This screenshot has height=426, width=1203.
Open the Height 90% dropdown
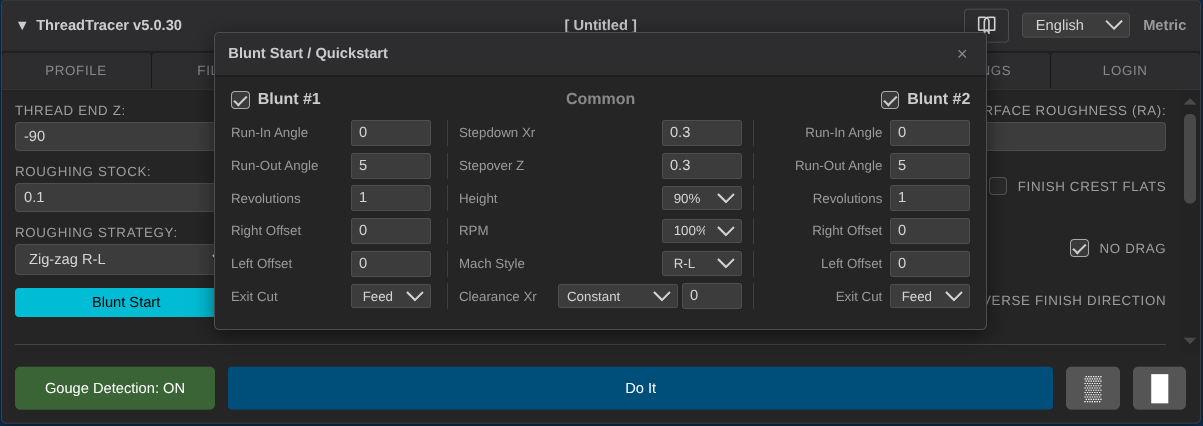click(x=702, y=198)
